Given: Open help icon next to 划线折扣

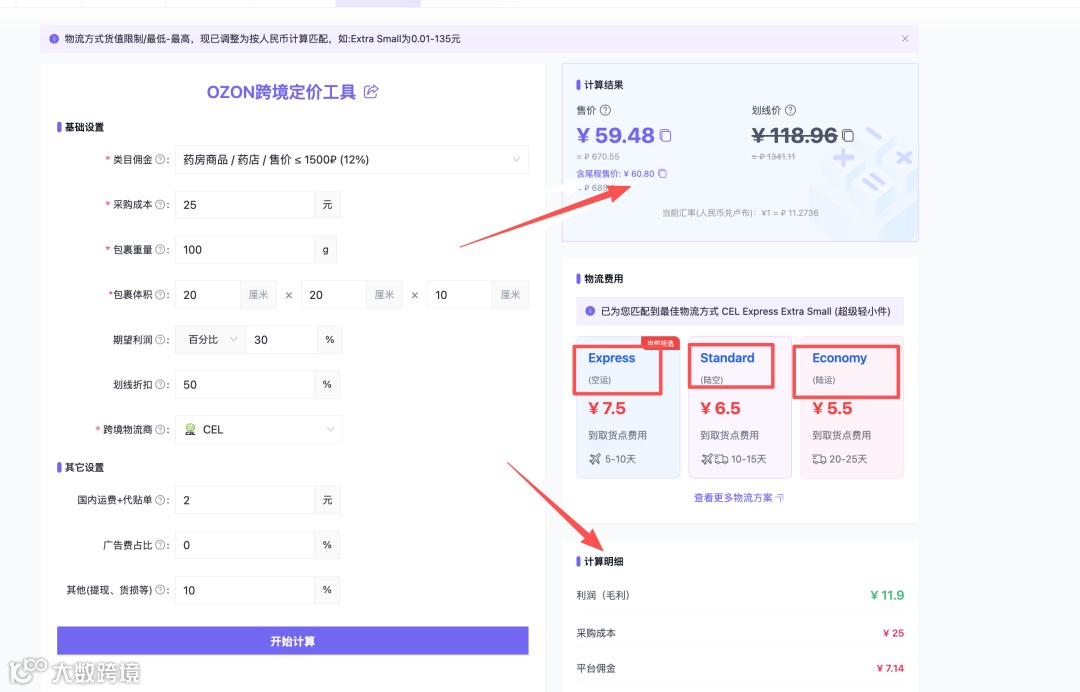Looking at the screenshot, I should tap(160, 385).
